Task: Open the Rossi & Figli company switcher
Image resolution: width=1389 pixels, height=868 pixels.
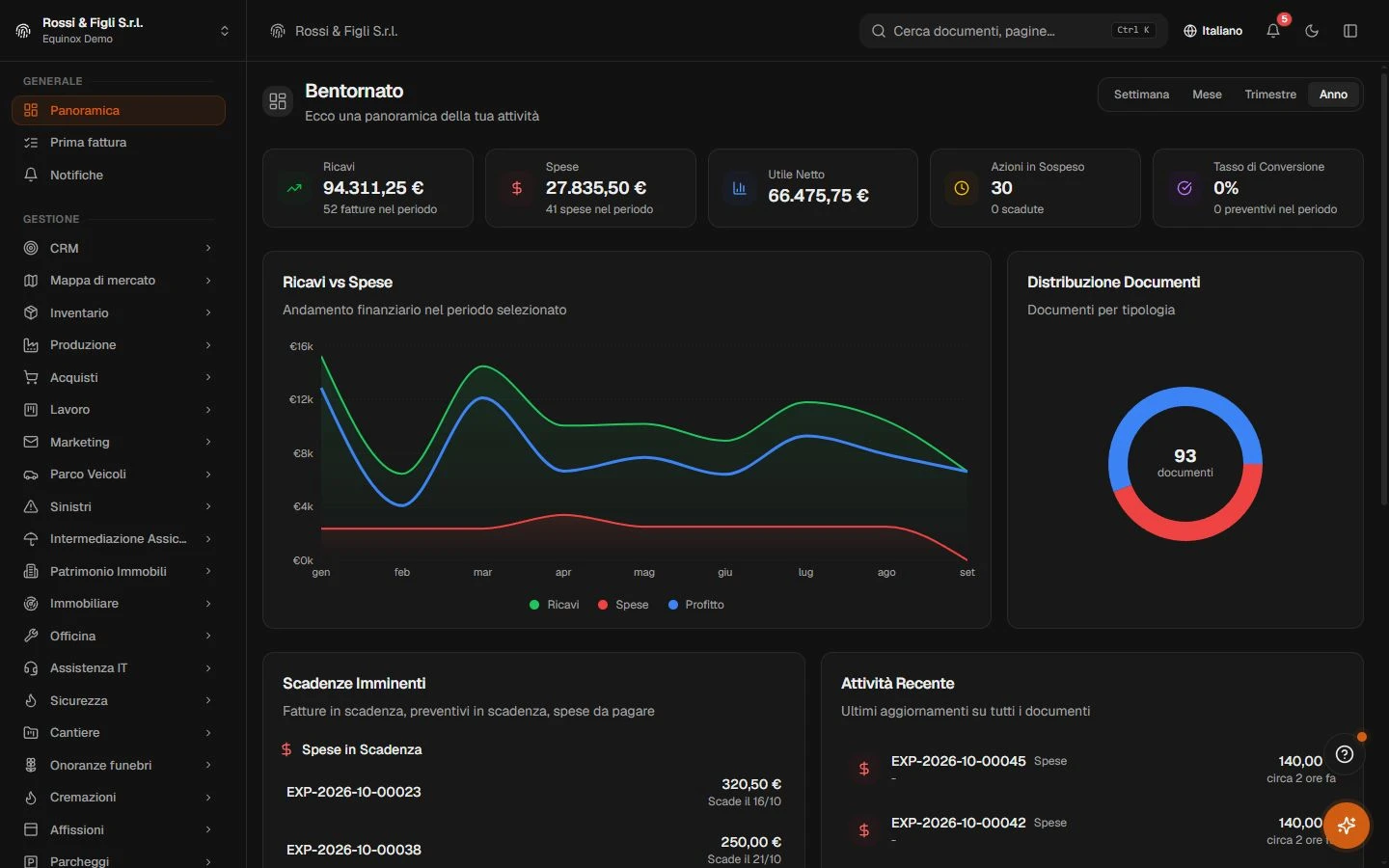Action: coord(123,31)
